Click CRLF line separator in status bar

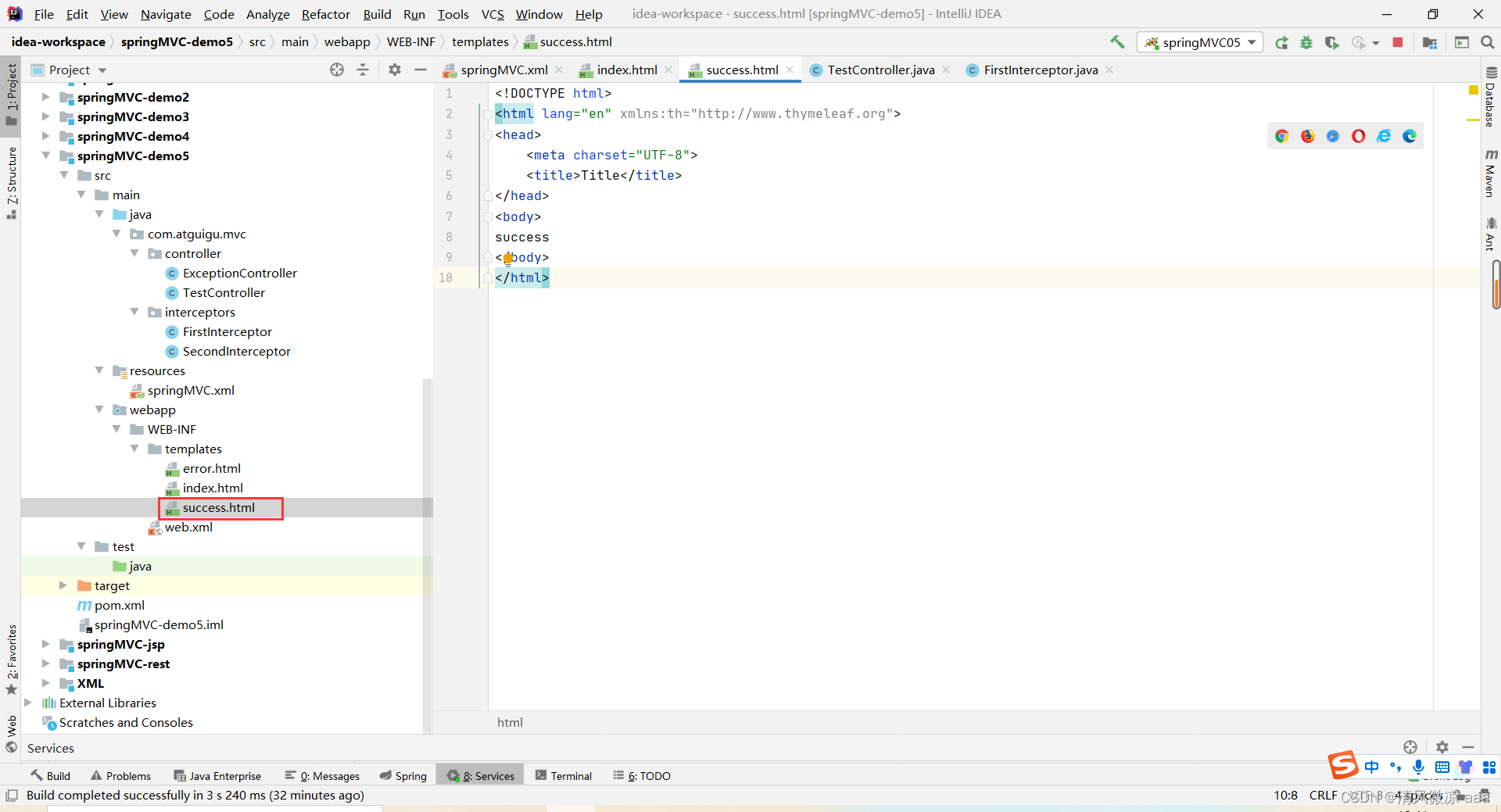(x=1323, y=796)
